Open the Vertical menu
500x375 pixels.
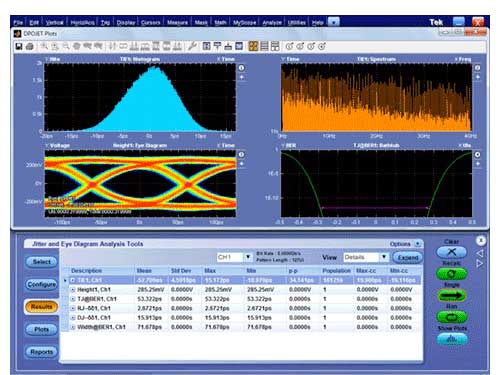pos(54,23)
